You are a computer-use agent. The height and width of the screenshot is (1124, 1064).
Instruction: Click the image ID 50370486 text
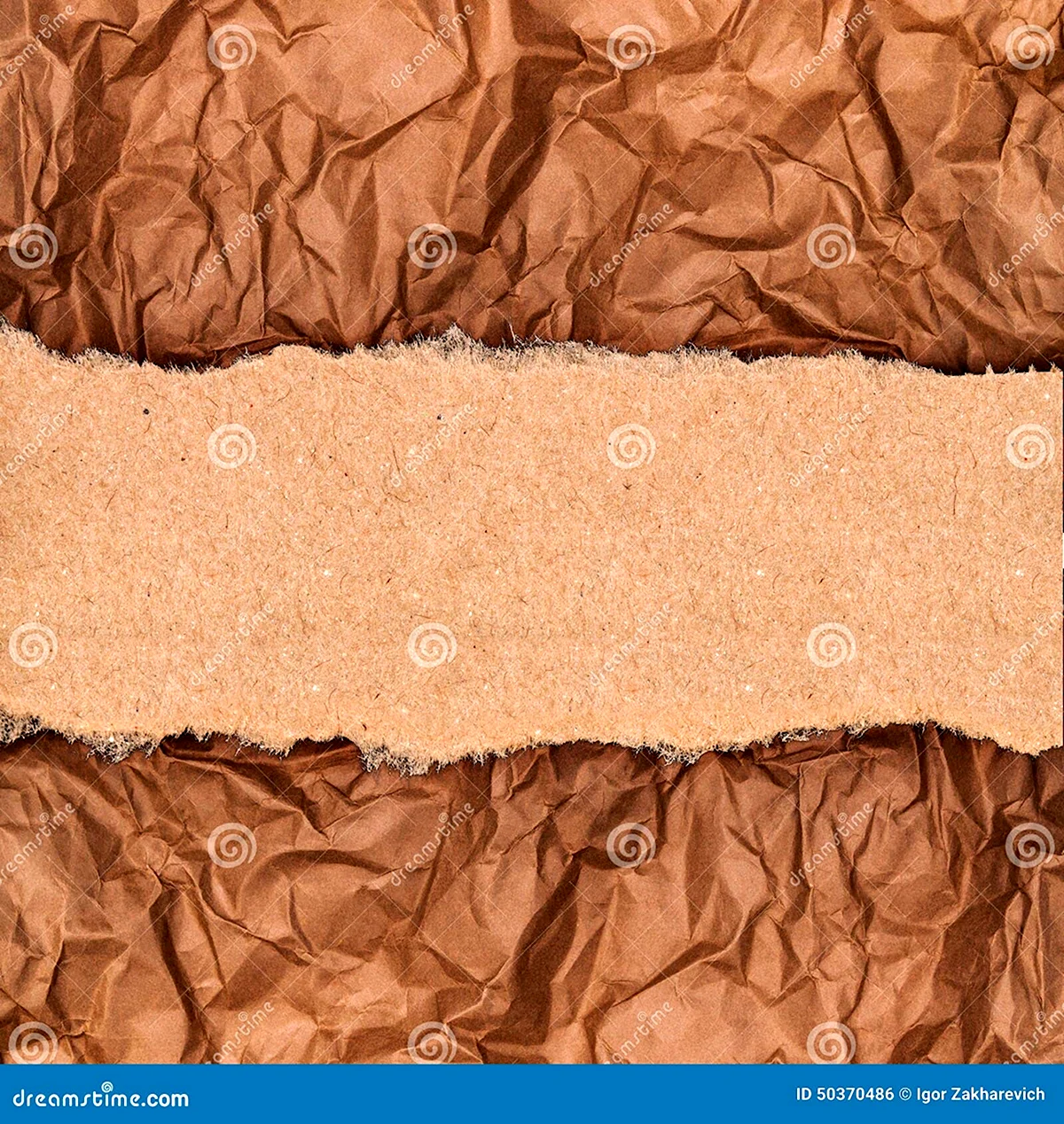(845, 1095)
